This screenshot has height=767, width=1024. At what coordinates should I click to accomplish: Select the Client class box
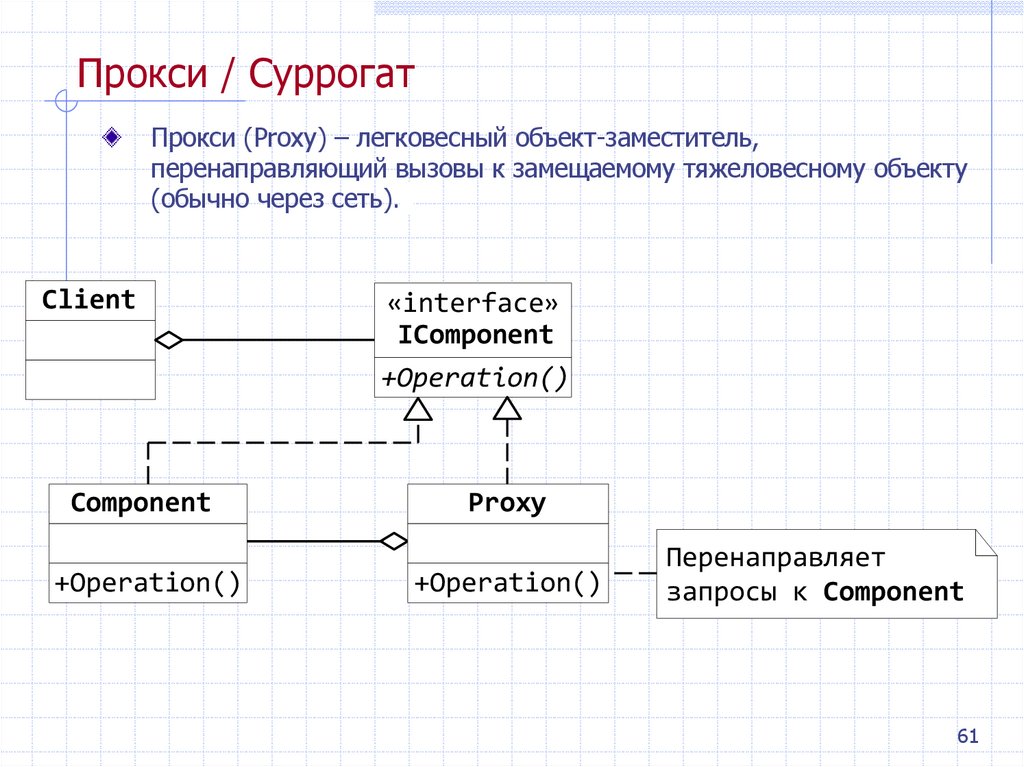90,299
